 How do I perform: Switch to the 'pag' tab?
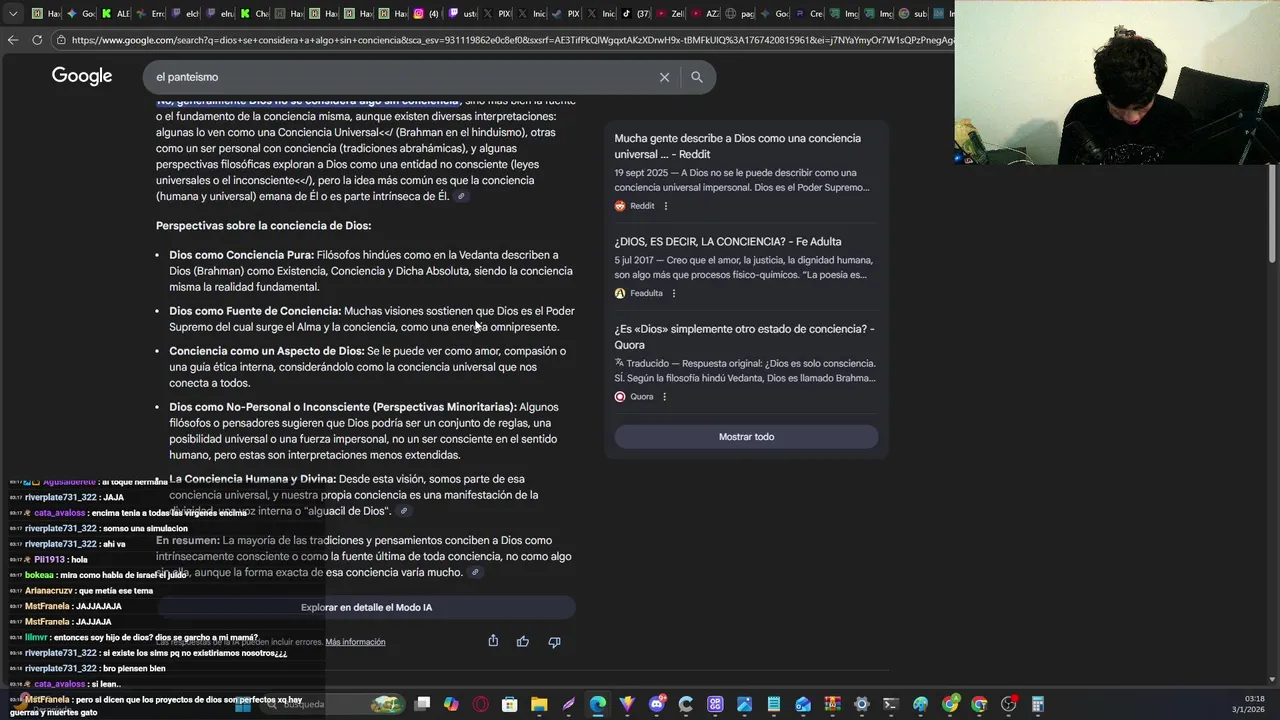tap(742, 14)
